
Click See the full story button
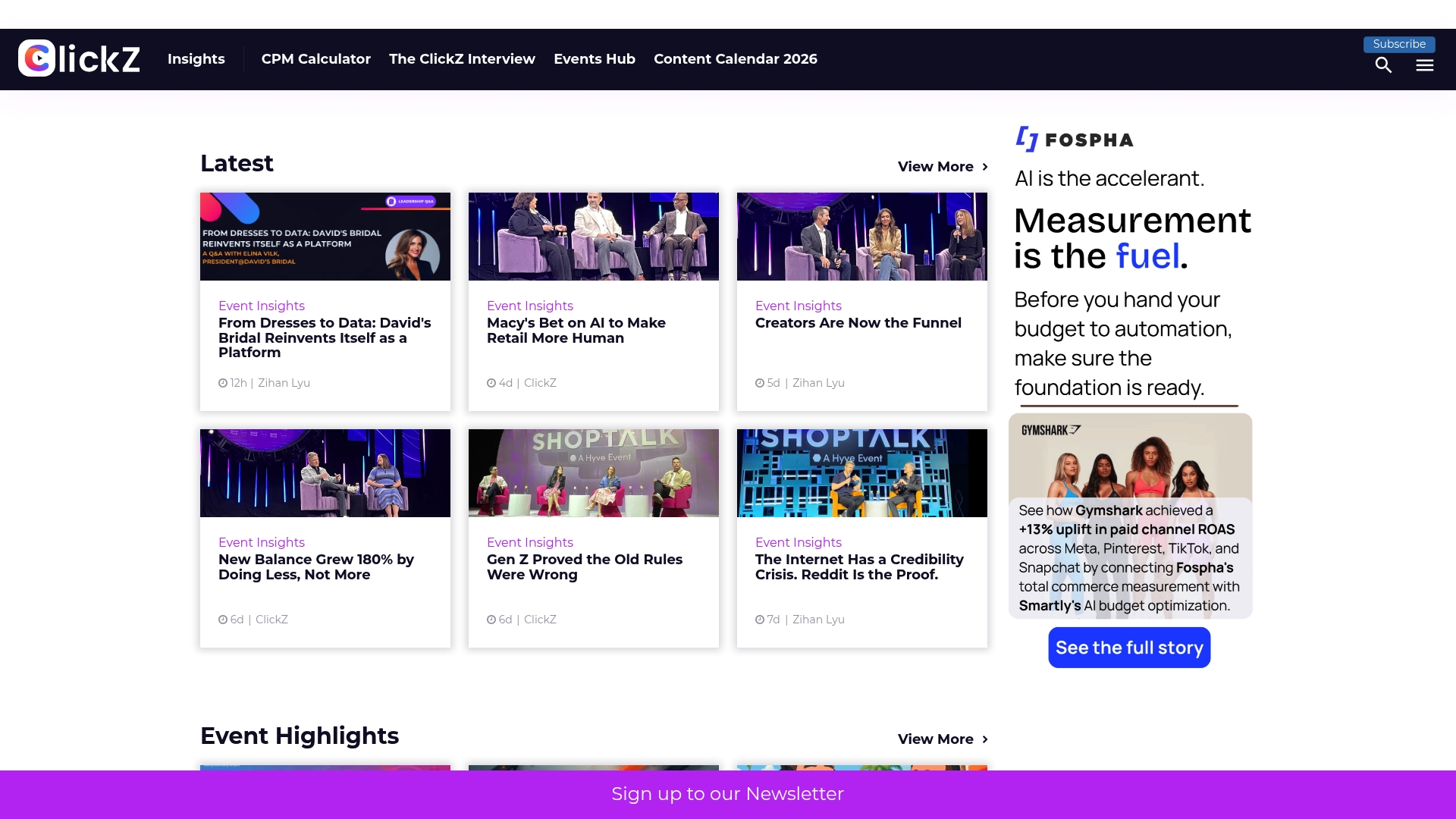(x=1129, y=648)
